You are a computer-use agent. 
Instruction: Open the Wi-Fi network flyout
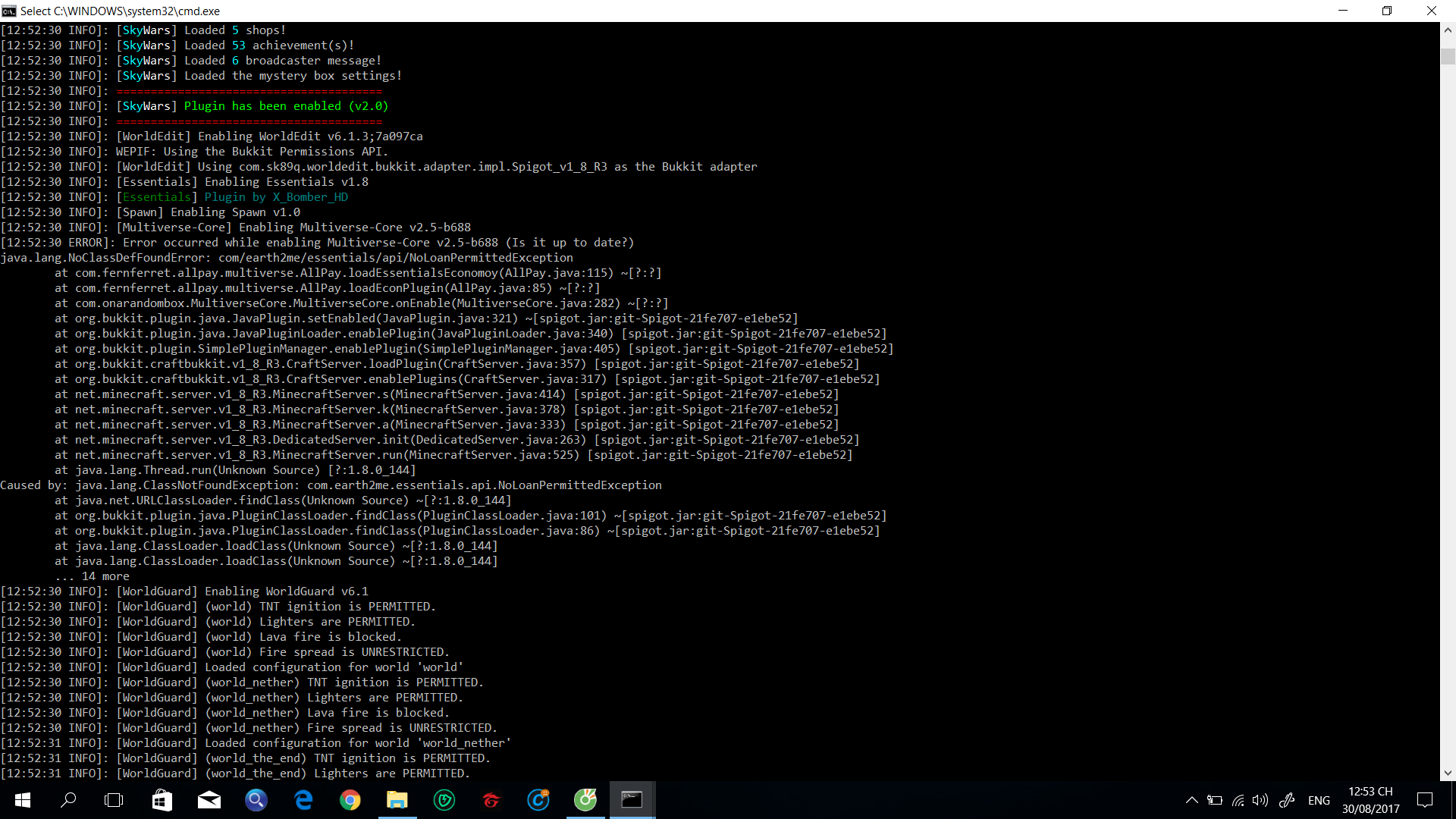point(1238,800)
